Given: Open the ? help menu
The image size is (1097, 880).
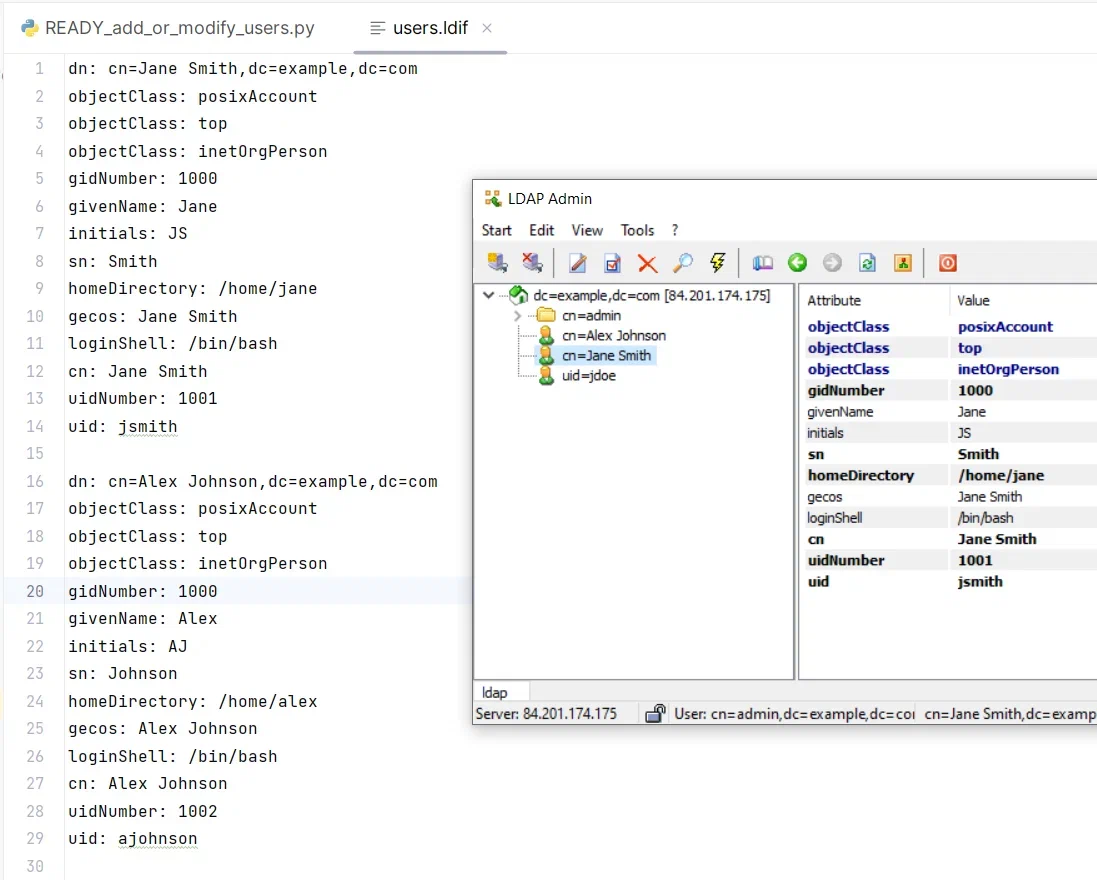Looking at the screenshot, I should click(x=674, y=230).
